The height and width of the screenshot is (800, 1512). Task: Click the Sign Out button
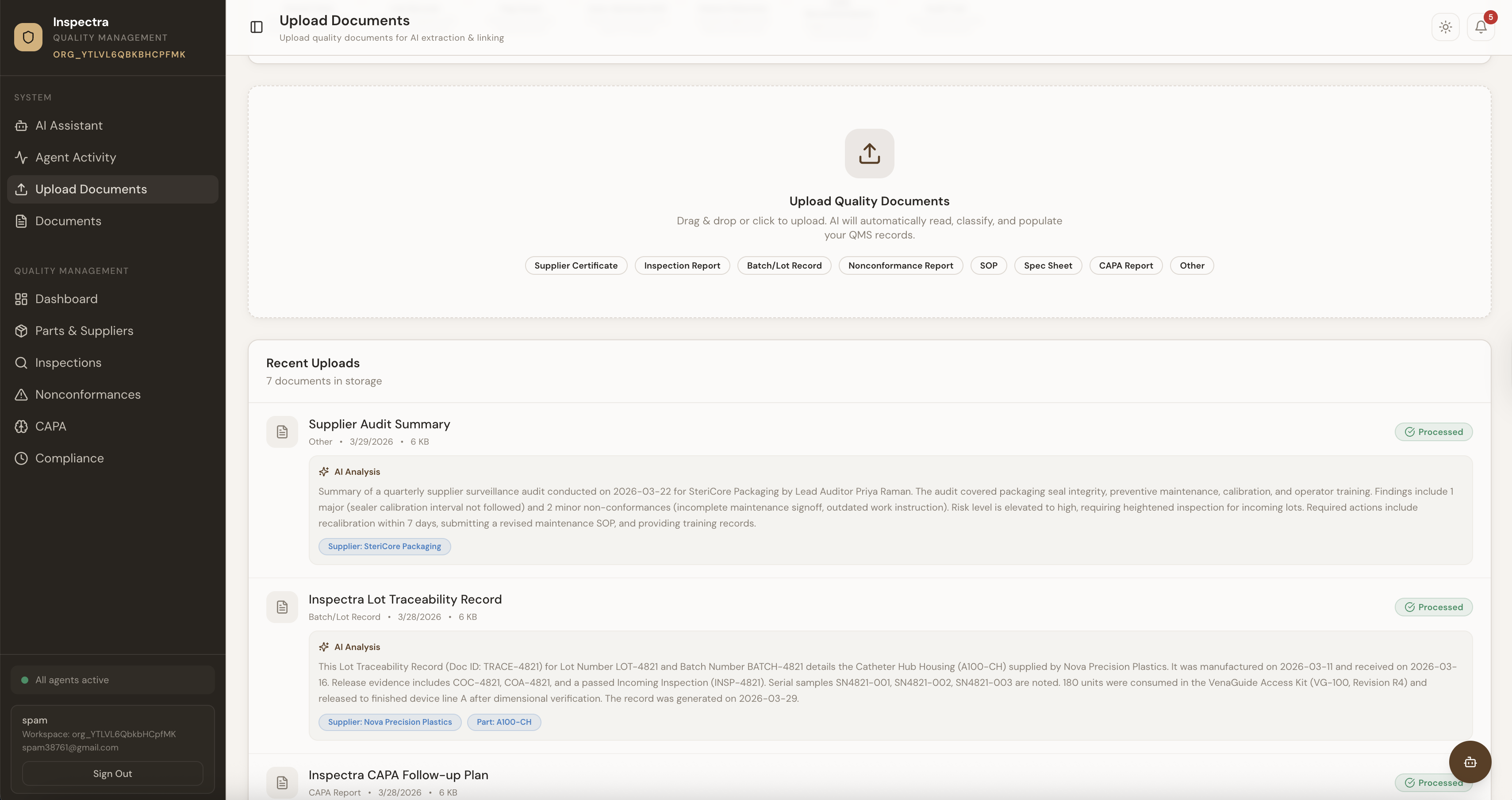(112, 773)
